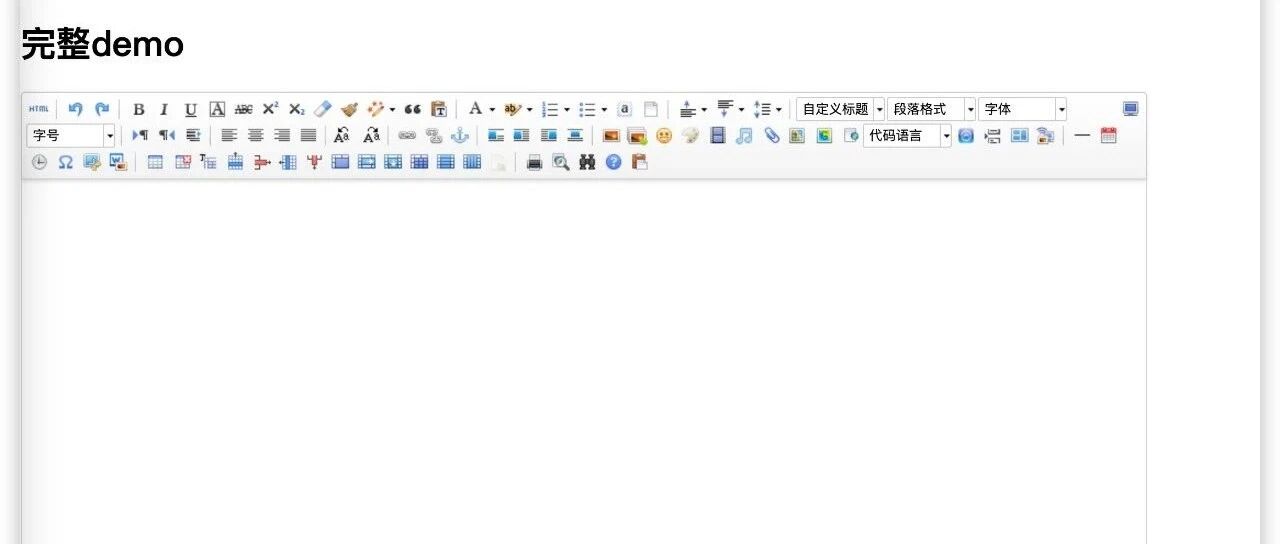Image resolution: width=1280 pixels, height=544 pixels.
Task: Set right-to-left text direction
Action: tap(167, 135)
